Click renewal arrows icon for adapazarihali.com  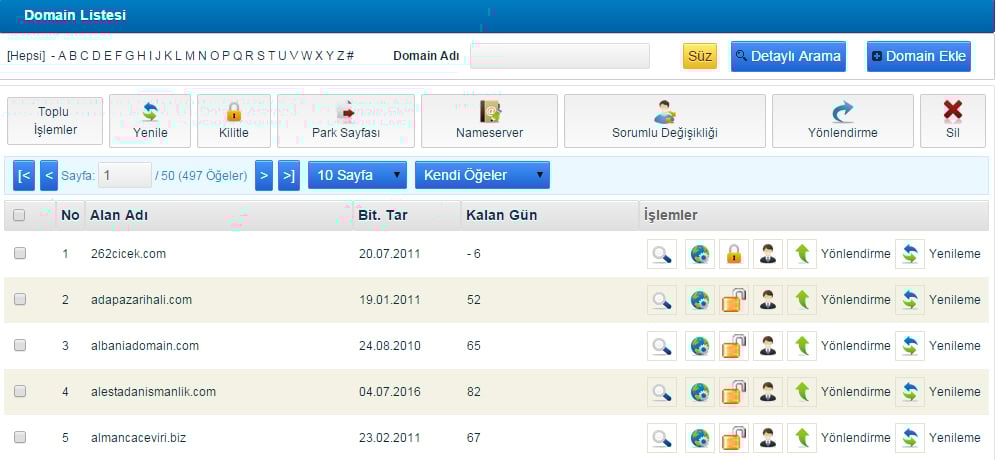910,300
